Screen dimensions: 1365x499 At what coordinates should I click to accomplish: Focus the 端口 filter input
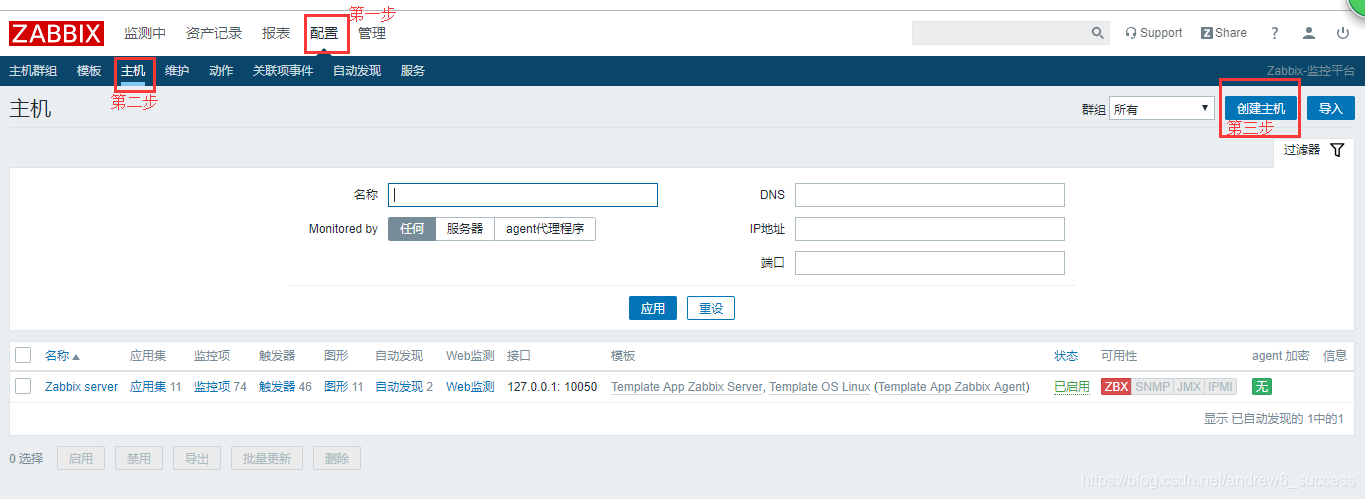(x=930, y=263)
